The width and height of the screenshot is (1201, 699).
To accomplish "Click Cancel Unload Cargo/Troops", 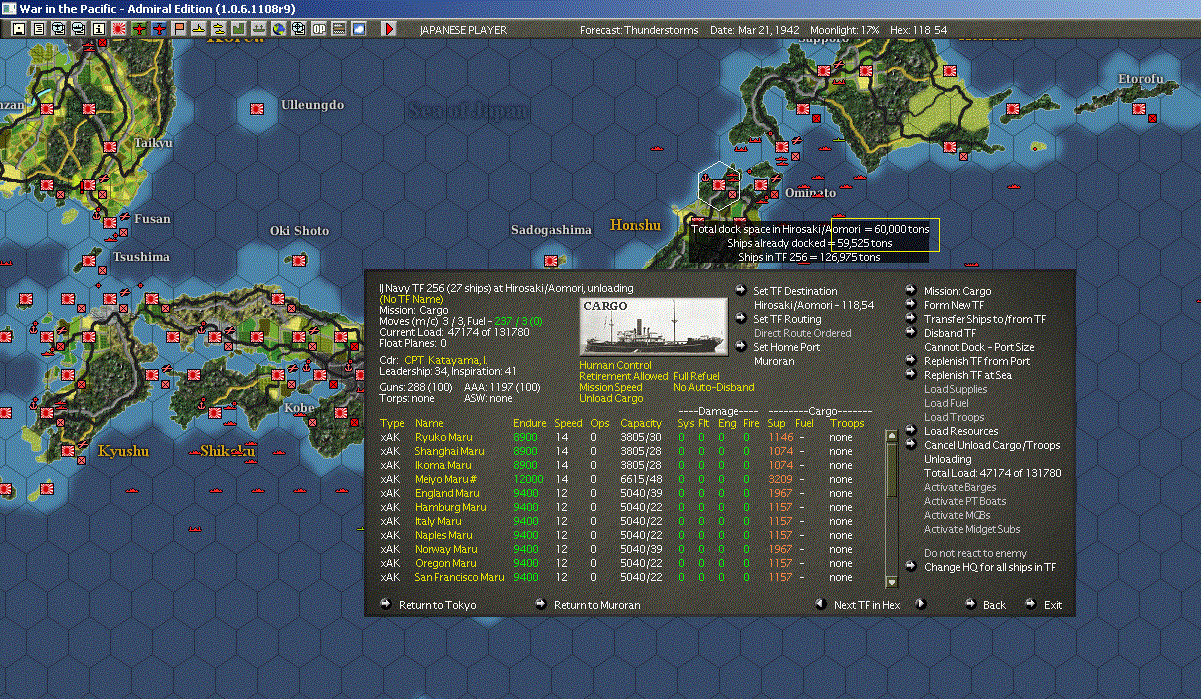I will pos(992,445).
